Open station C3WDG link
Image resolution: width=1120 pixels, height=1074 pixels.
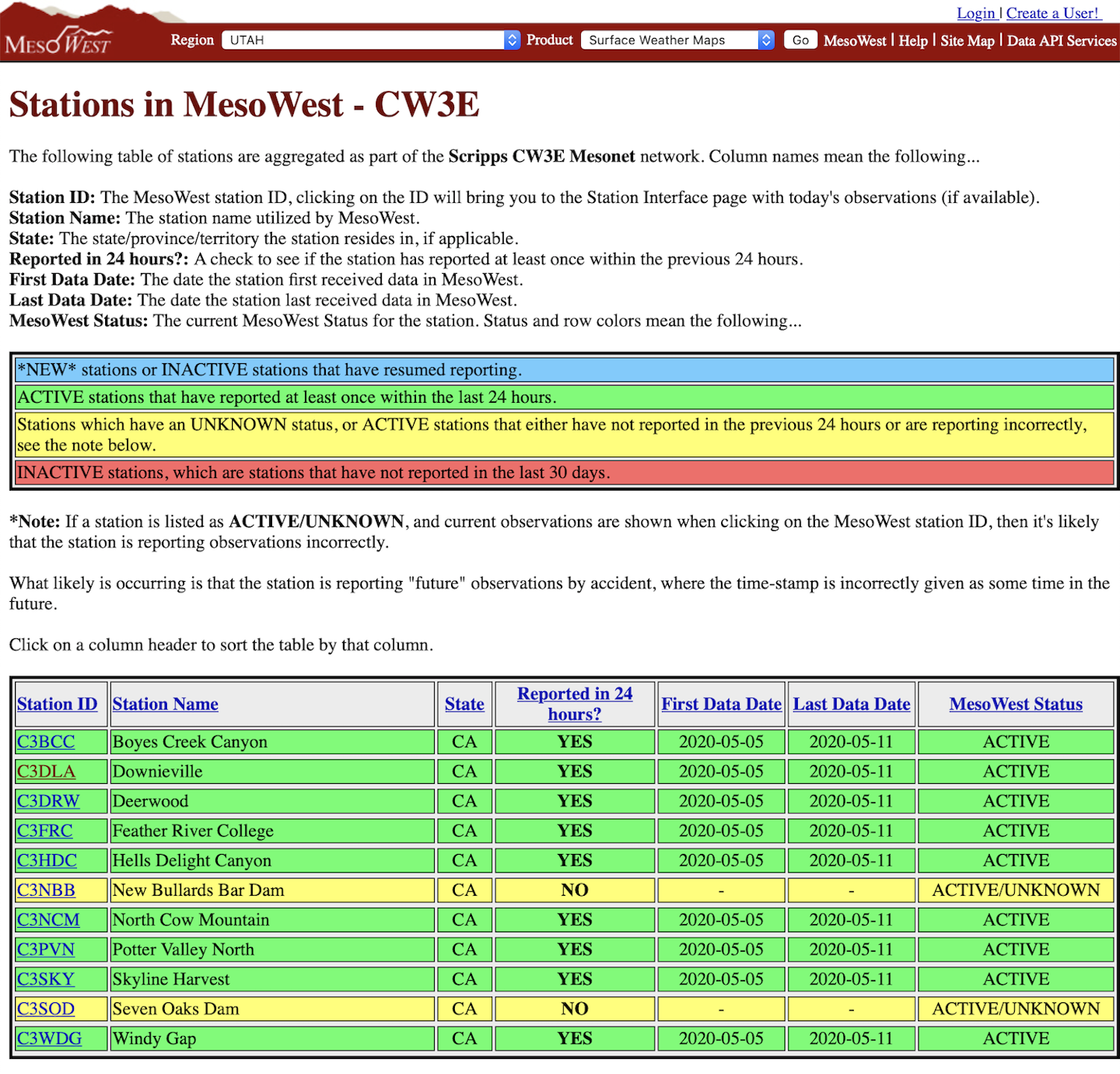49,1039
